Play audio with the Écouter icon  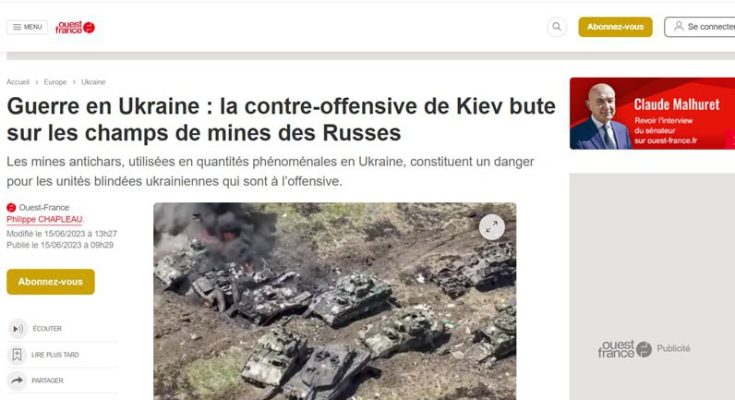point(17,329)
